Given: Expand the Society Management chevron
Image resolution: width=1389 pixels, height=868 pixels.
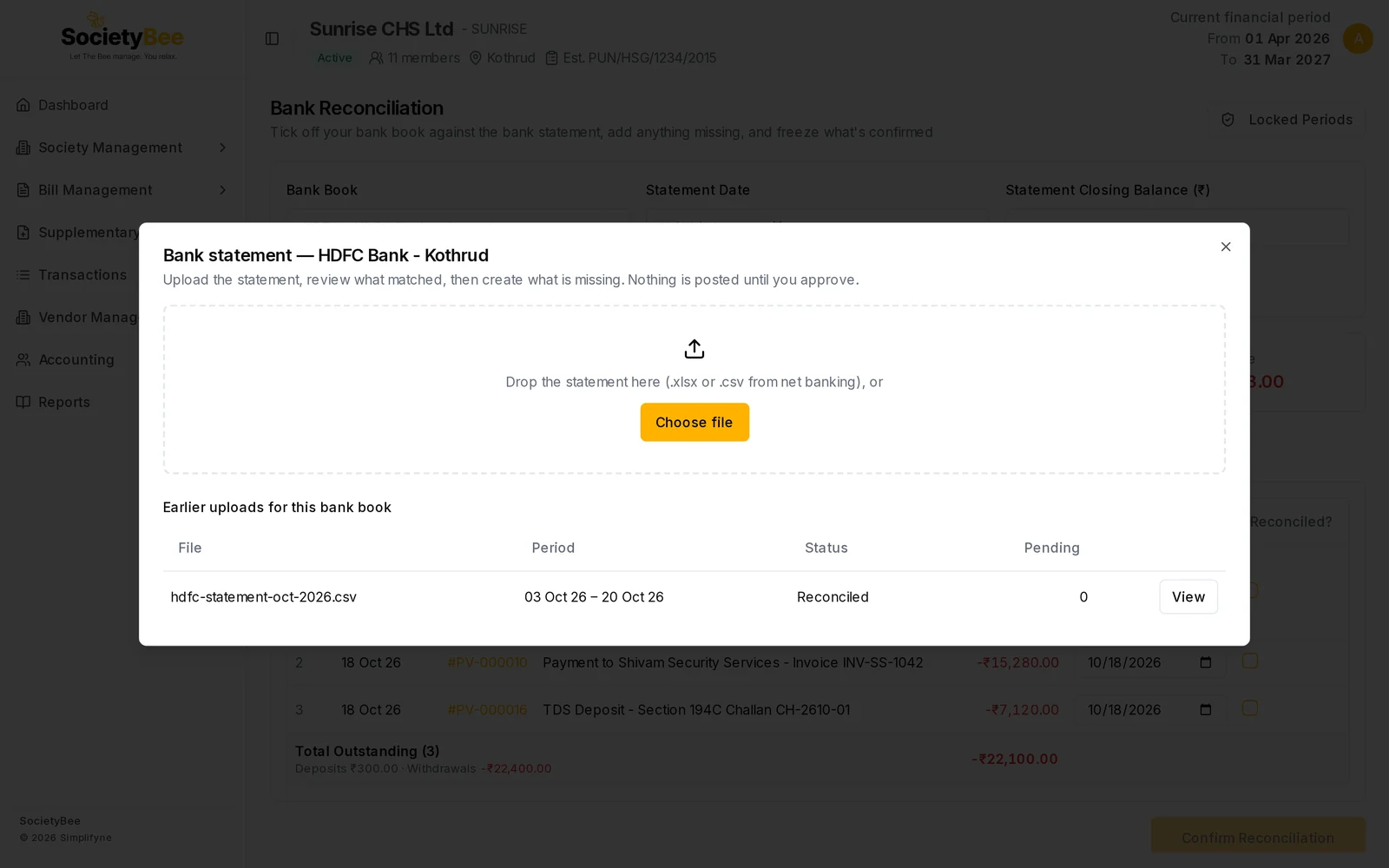Looking at the screenshot, I should [x=222, y=148].
